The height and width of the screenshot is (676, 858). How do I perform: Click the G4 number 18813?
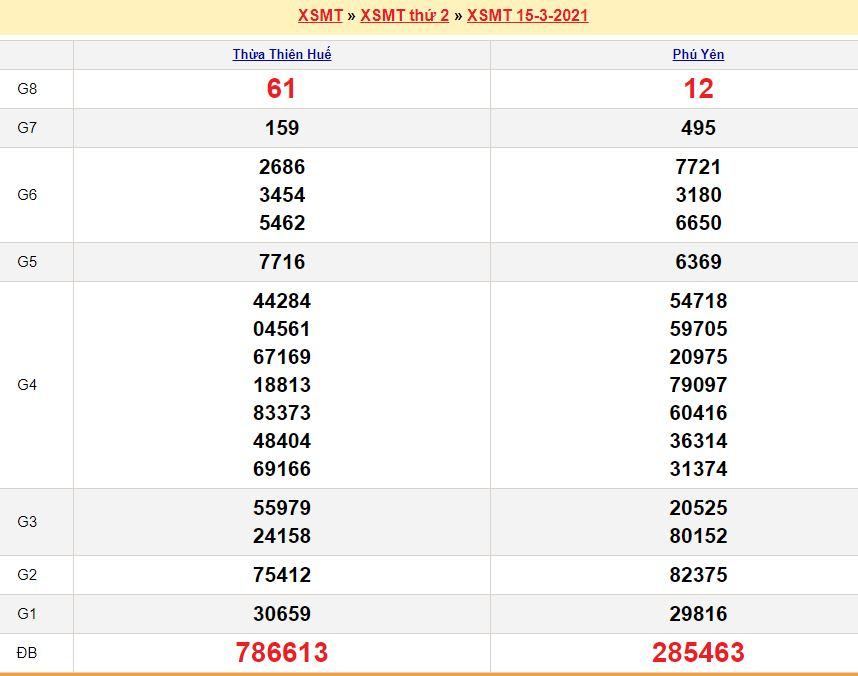pos(282,385)
